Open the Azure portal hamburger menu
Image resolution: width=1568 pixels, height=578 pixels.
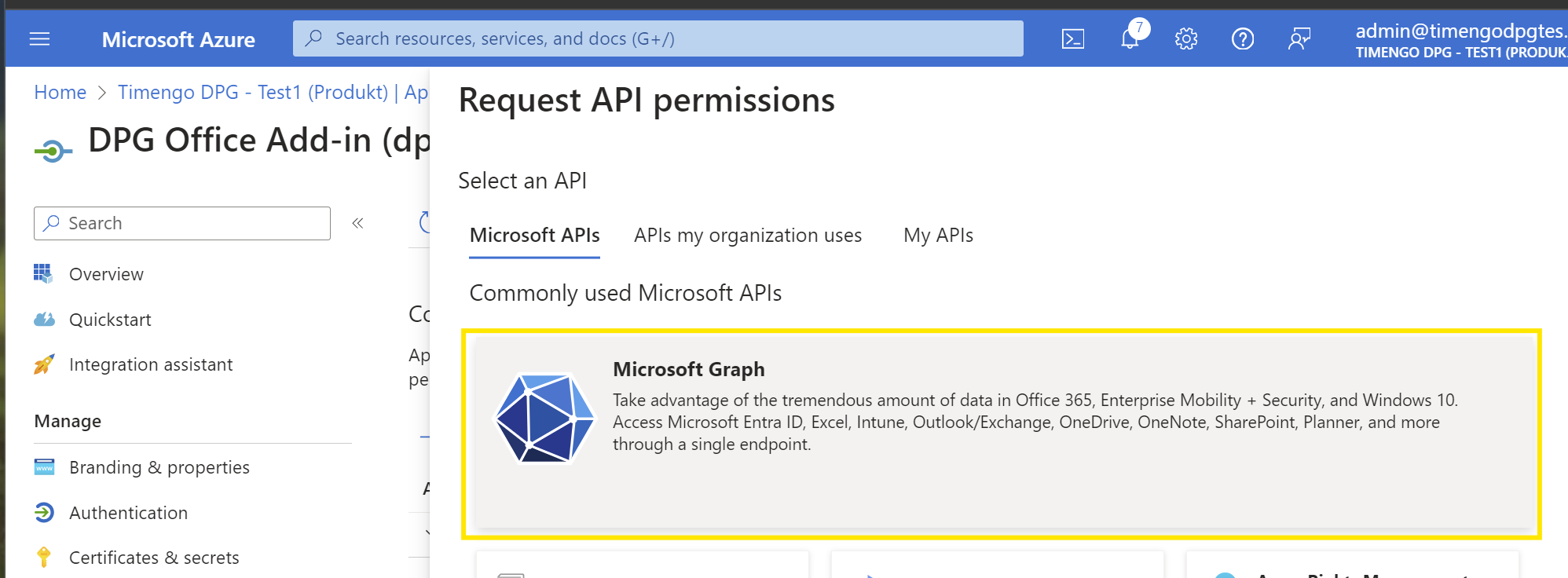[x=39, y=39]
